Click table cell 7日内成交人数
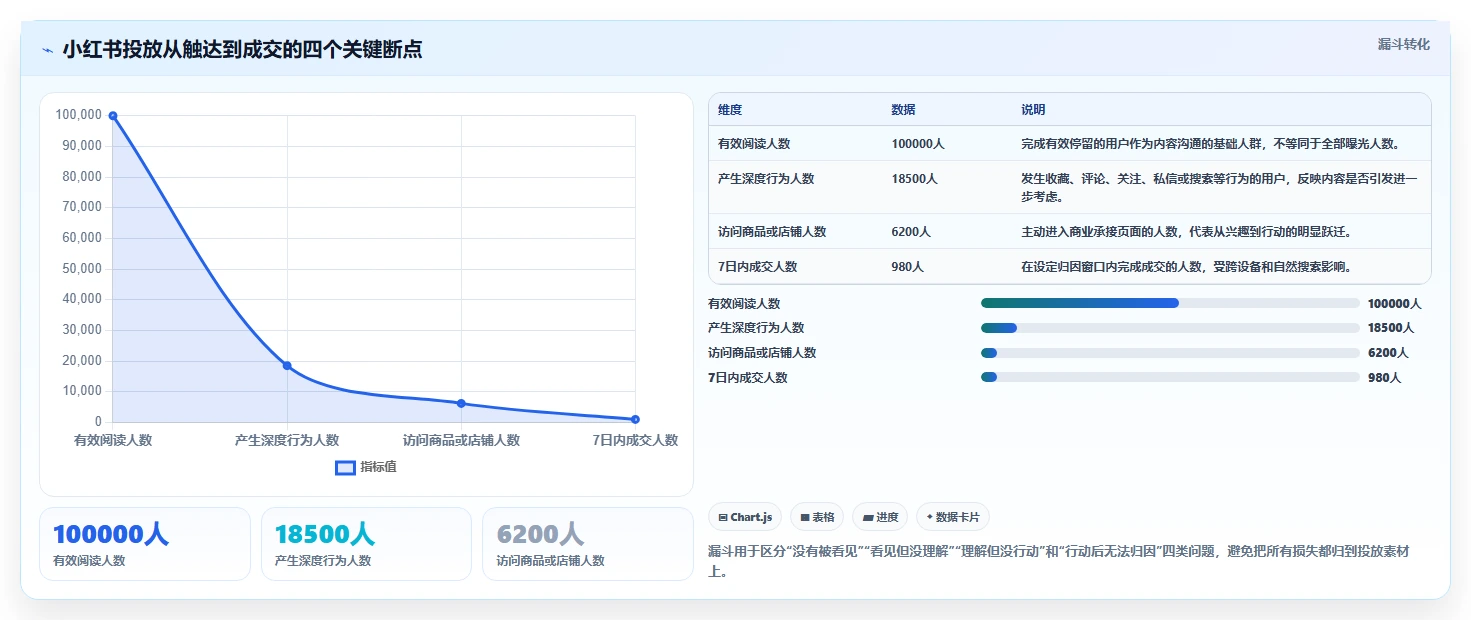The width and height of the screenshot is (1471, 620). 758,267
